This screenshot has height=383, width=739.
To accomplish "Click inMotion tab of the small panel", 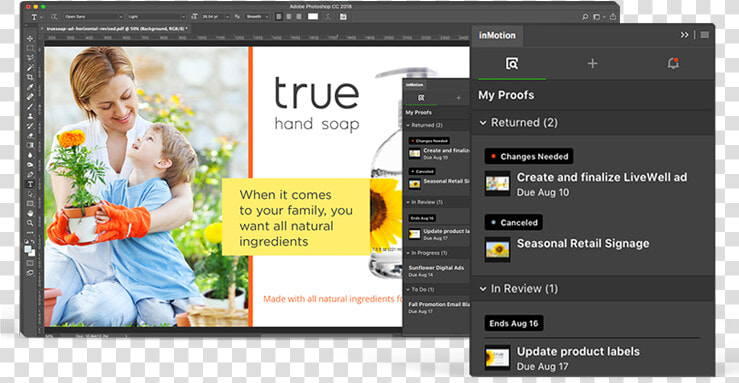I will [415, 85].
